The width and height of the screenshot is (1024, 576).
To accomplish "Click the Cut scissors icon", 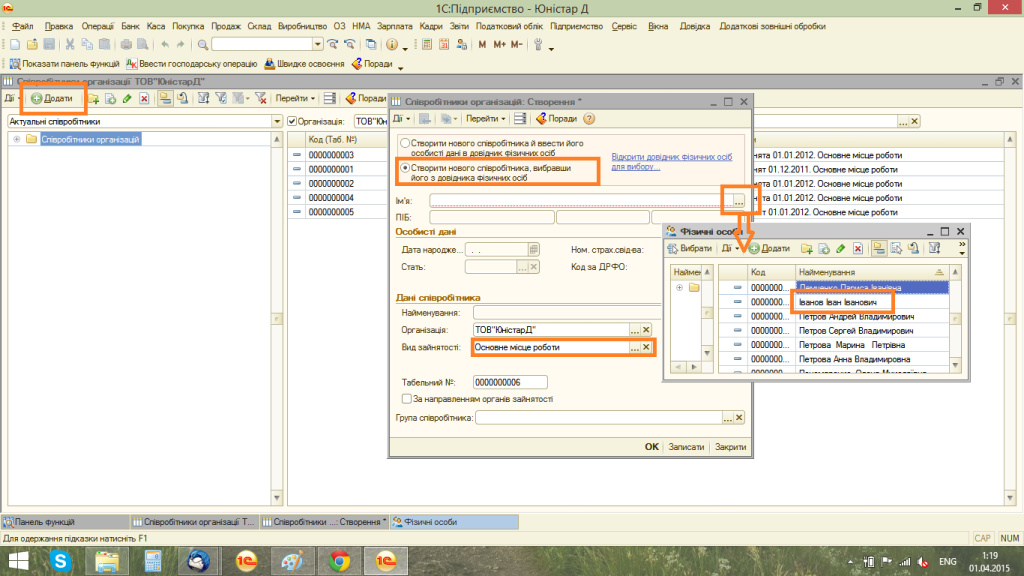I will pos(70,44).
